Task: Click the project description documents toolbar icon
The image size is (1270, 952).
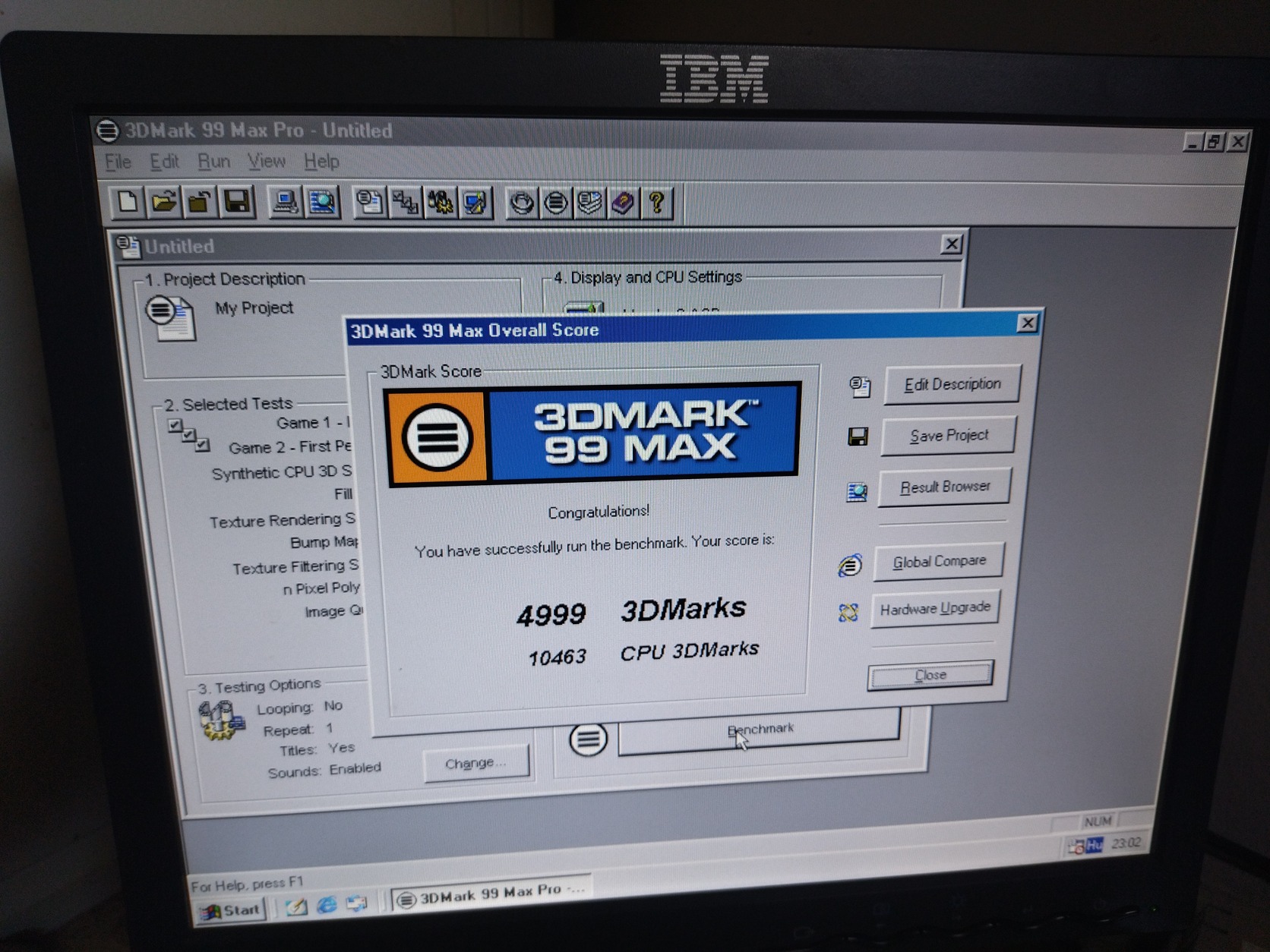Action: [x=370, y=202]
